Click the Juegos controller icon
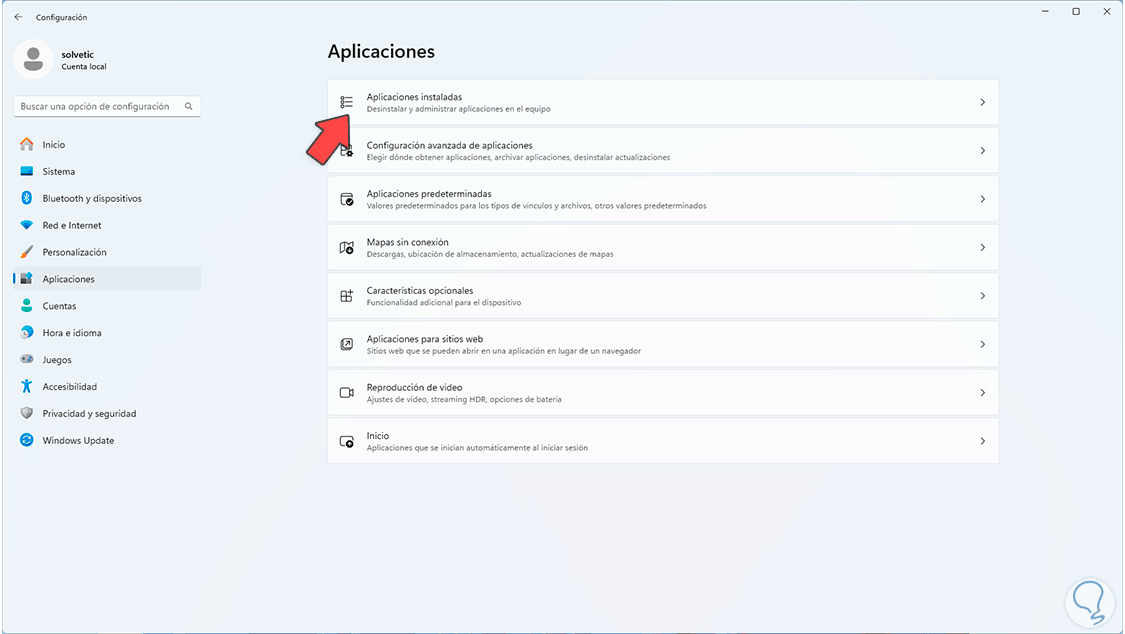This screenshot has width=1125, height=634. (x=26, y=359)
